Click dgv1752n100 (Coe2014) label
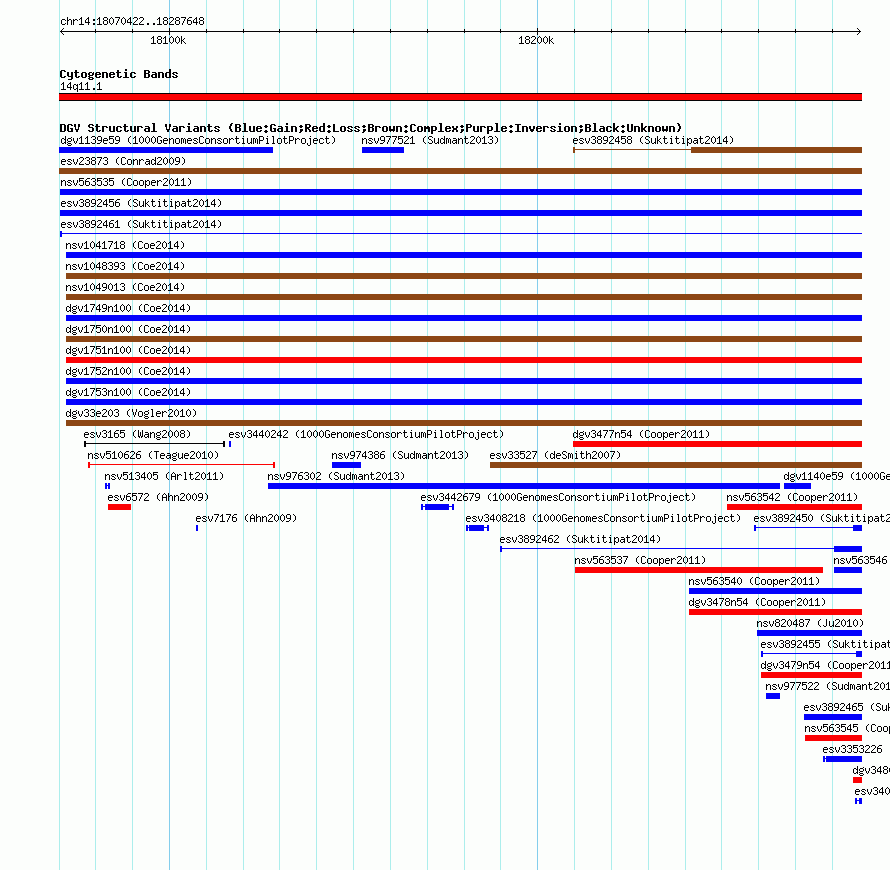Image resolution: width=890 pixels, height=870 pixels. click(x=128, y=371)
